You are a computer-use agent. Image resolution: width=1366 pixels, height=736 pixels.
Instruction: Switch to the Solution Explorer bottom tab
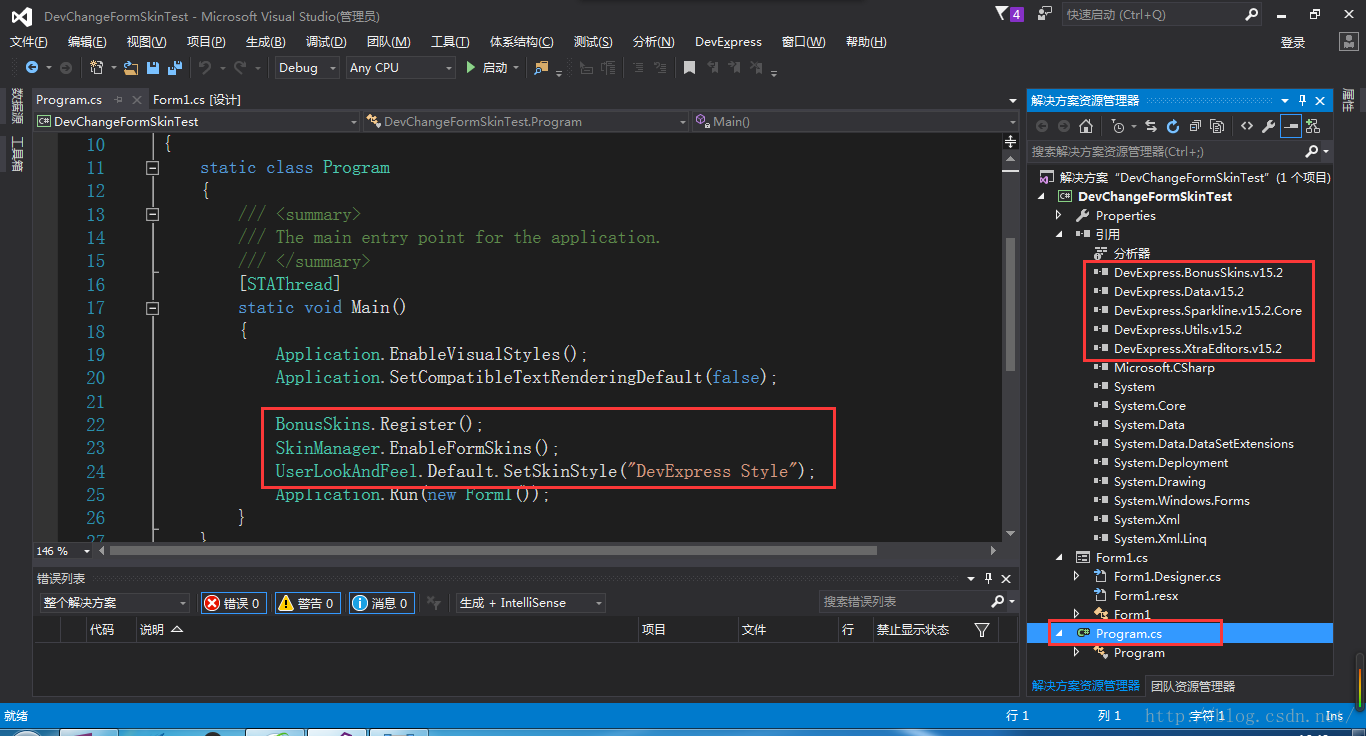(x=1085, y=686)
